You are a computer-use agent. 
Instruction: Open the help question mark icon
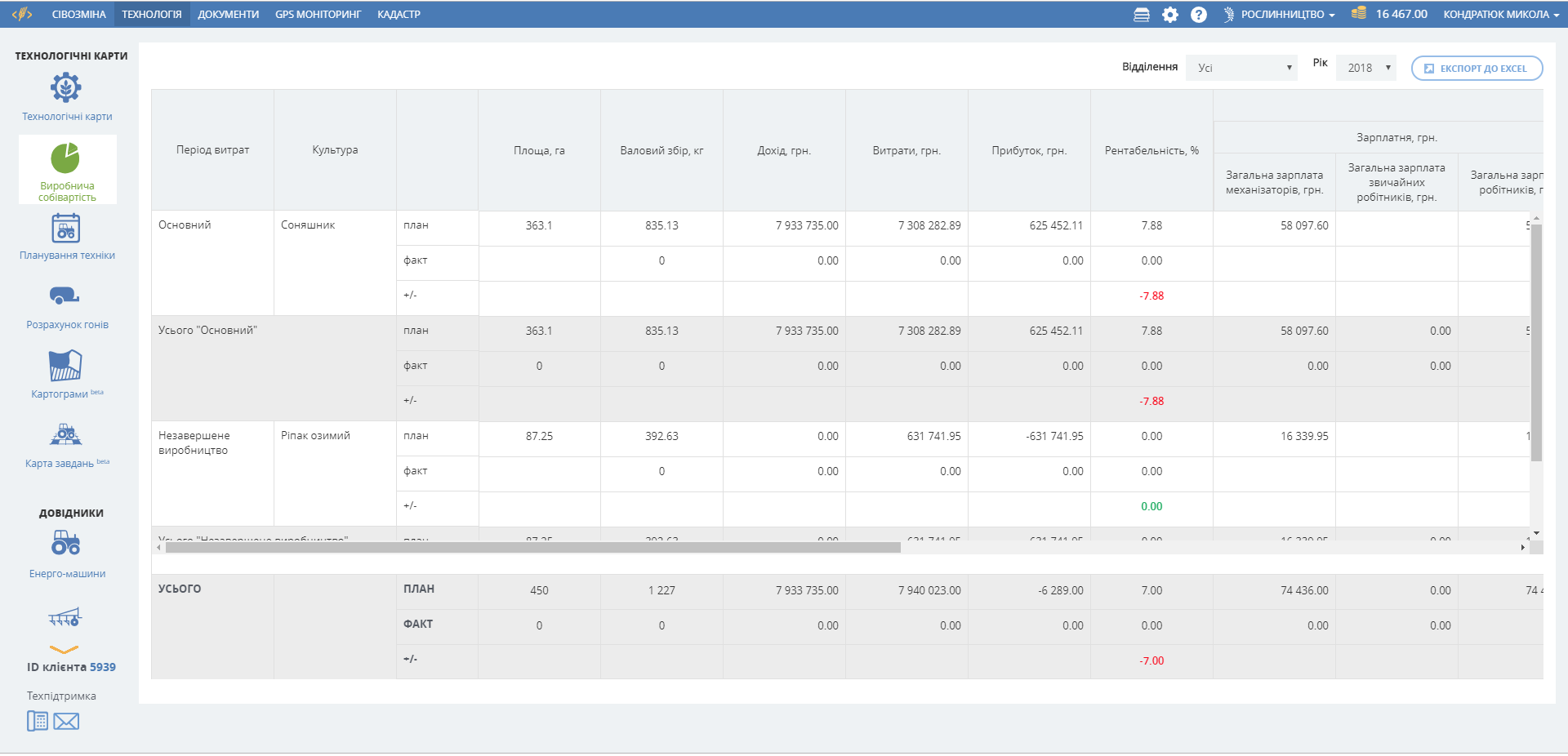click(x=1198, y=15)
